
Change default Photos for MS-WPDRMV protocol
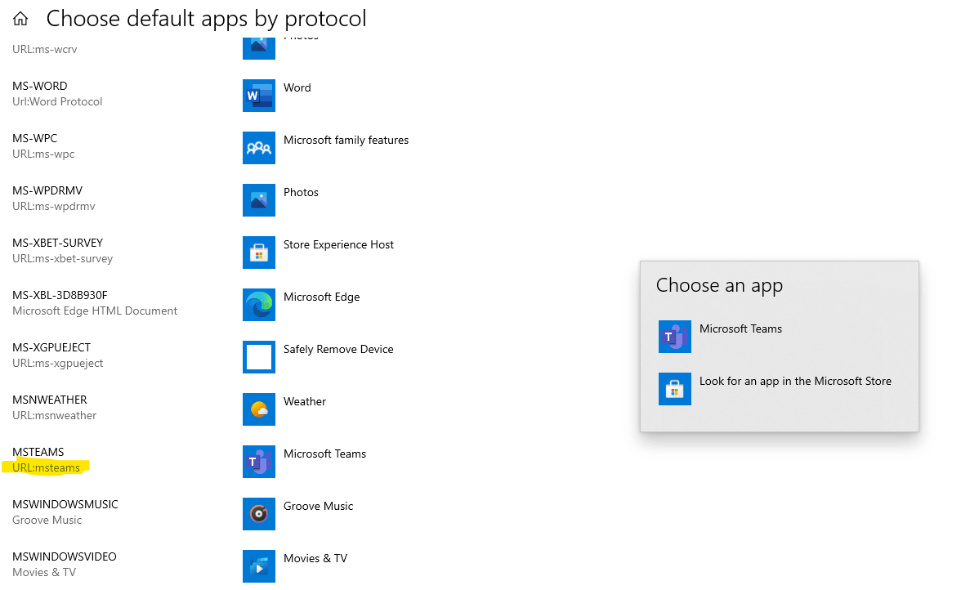[x=301, y=192]
